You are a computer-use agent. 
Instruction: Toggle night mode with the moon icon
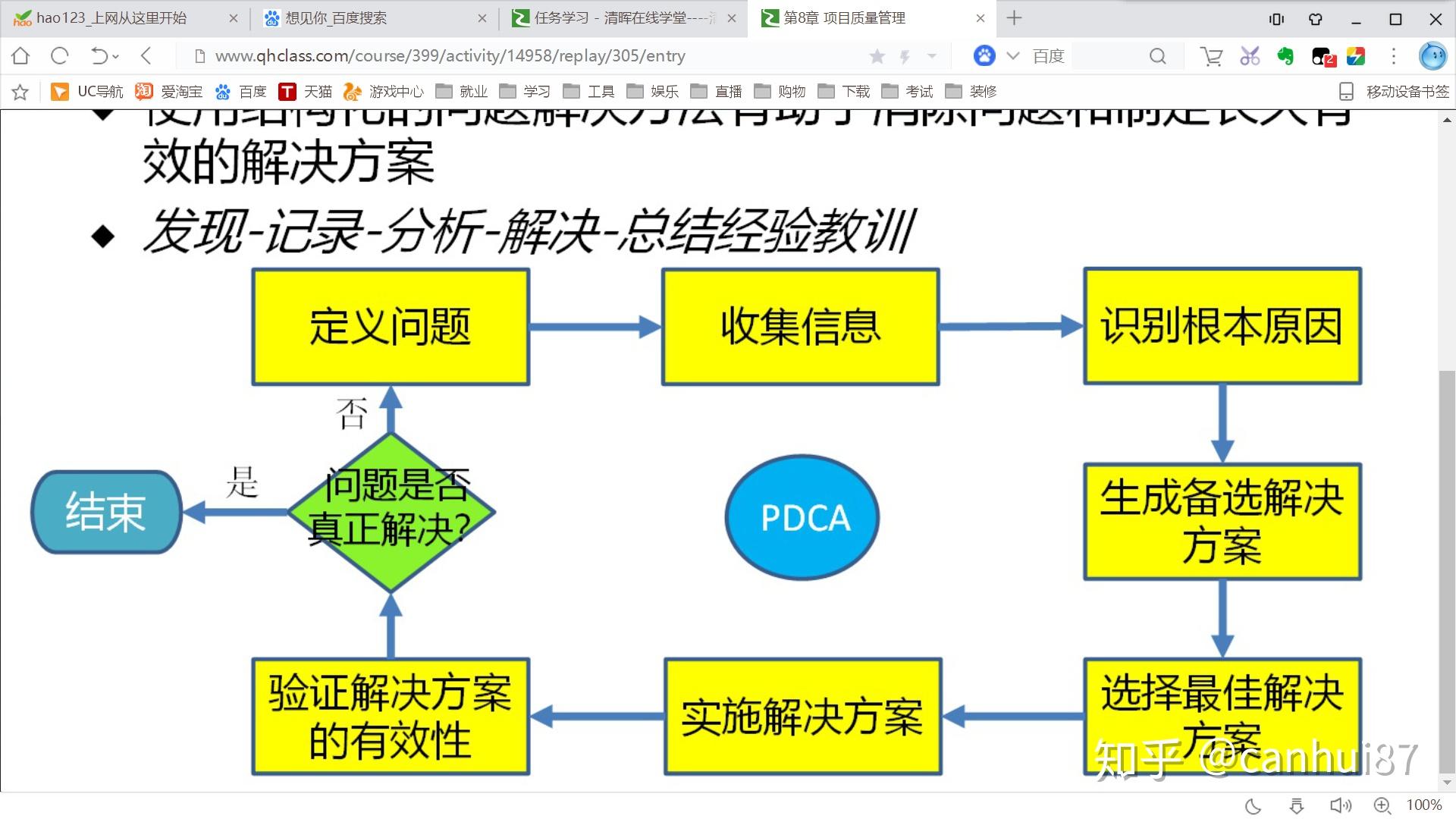[1254, 805]
